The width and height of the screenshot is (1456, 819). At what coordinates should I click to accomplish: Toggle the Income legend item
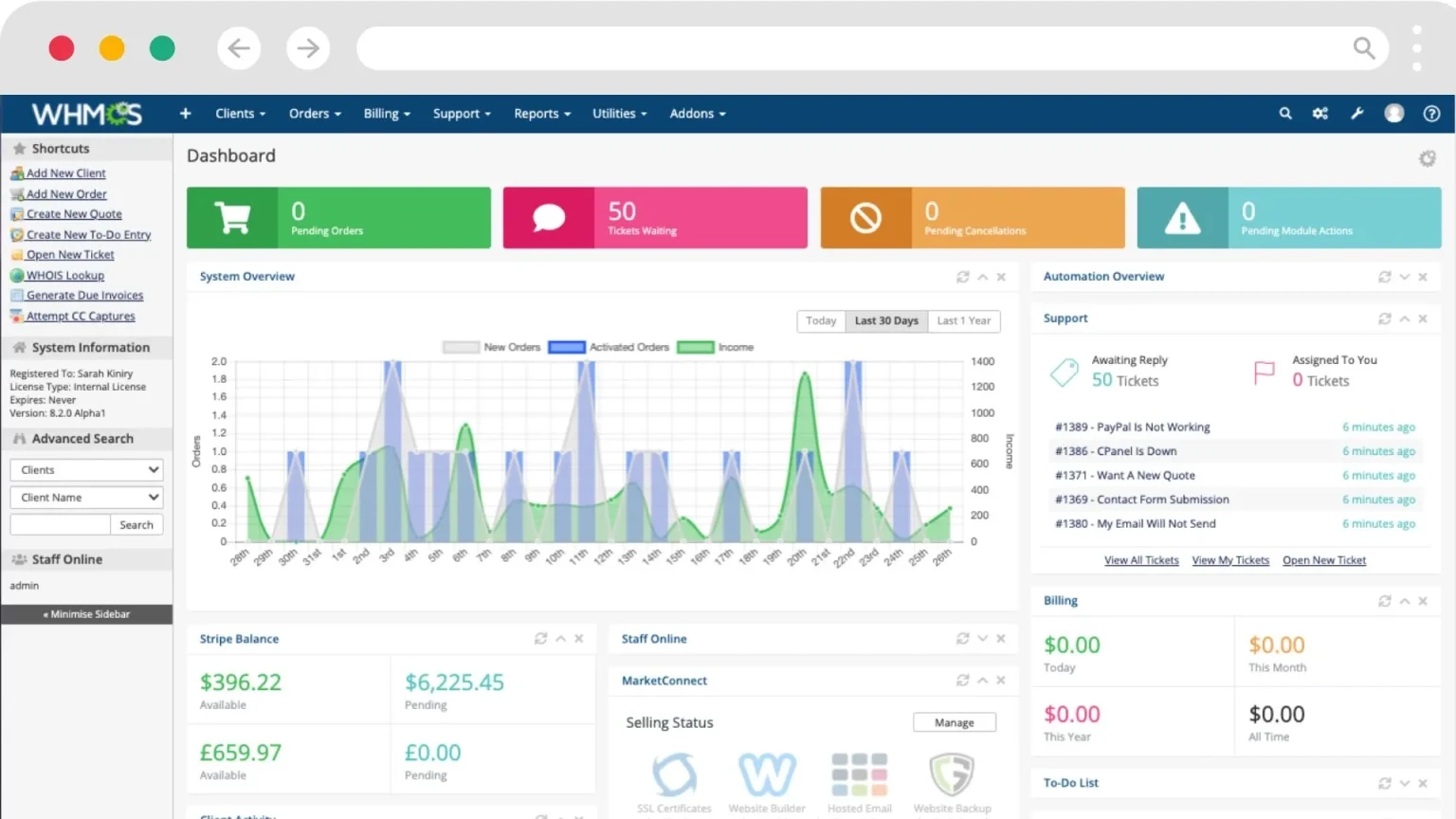(716, 347)
